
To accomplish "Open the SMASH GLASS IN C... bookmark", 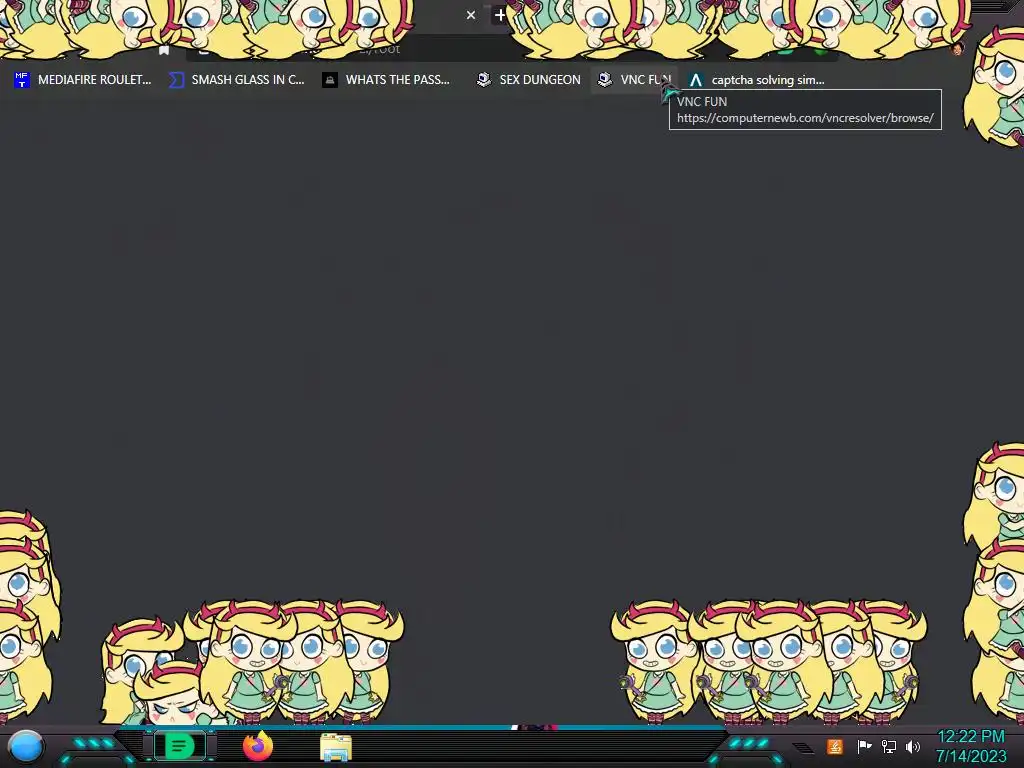I will coord(236,80).
